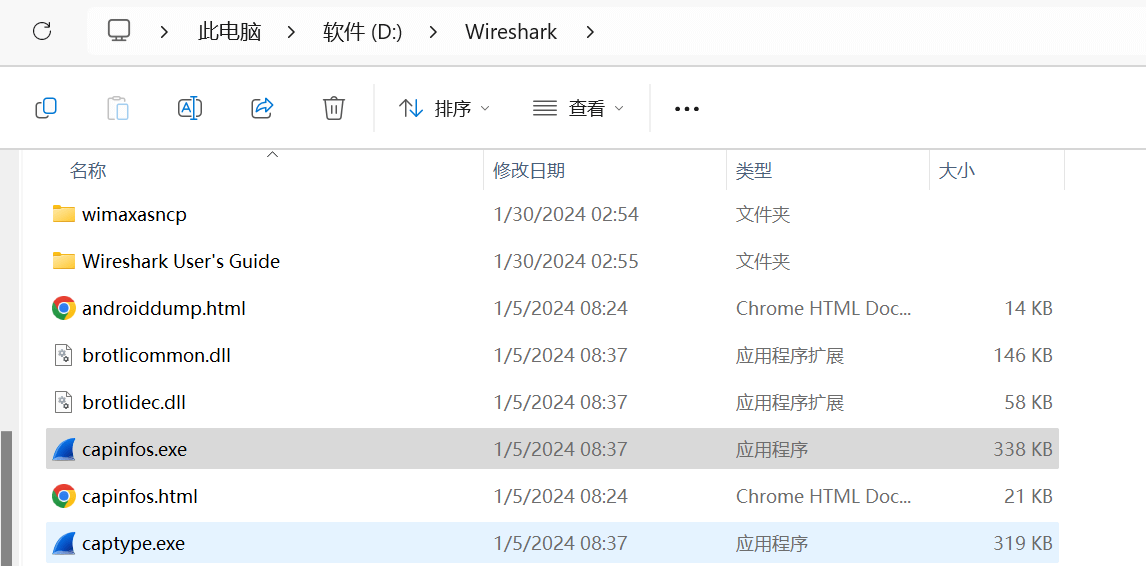
Task: Click the 58 KB size cell
Action: point(1028,402)
